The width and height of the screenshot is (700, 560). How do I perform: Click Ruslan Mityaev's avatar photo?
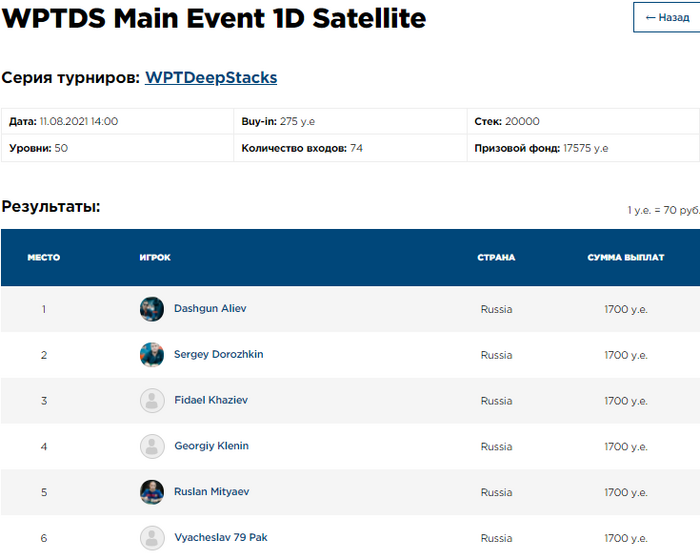[152, 492]
